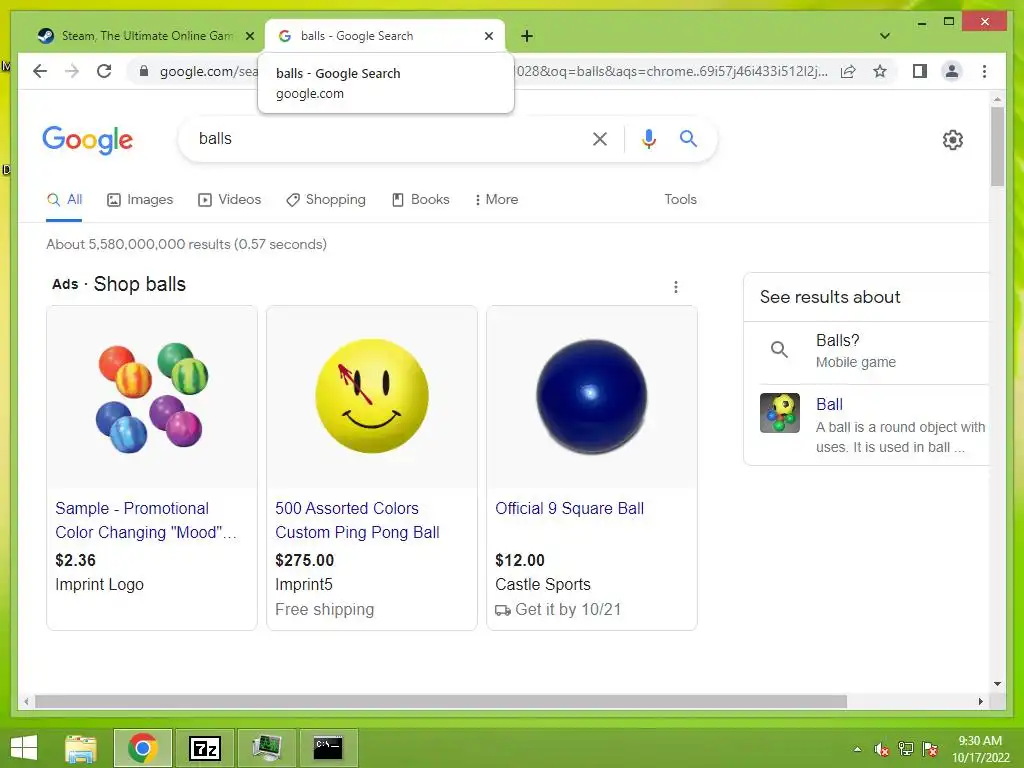Close the balls Google Search tab
Screen dimensions: 1024x768
(488, 36)
